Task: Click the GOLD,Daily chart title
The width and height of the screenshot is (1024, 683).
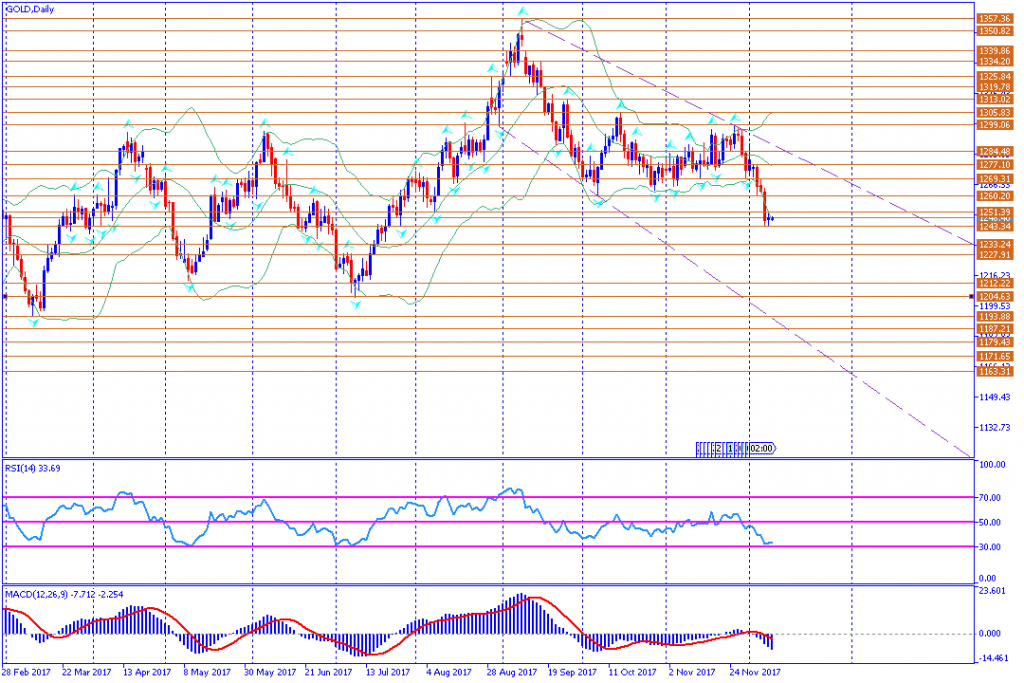Action: pyautogui.click(x=31, y=9)
